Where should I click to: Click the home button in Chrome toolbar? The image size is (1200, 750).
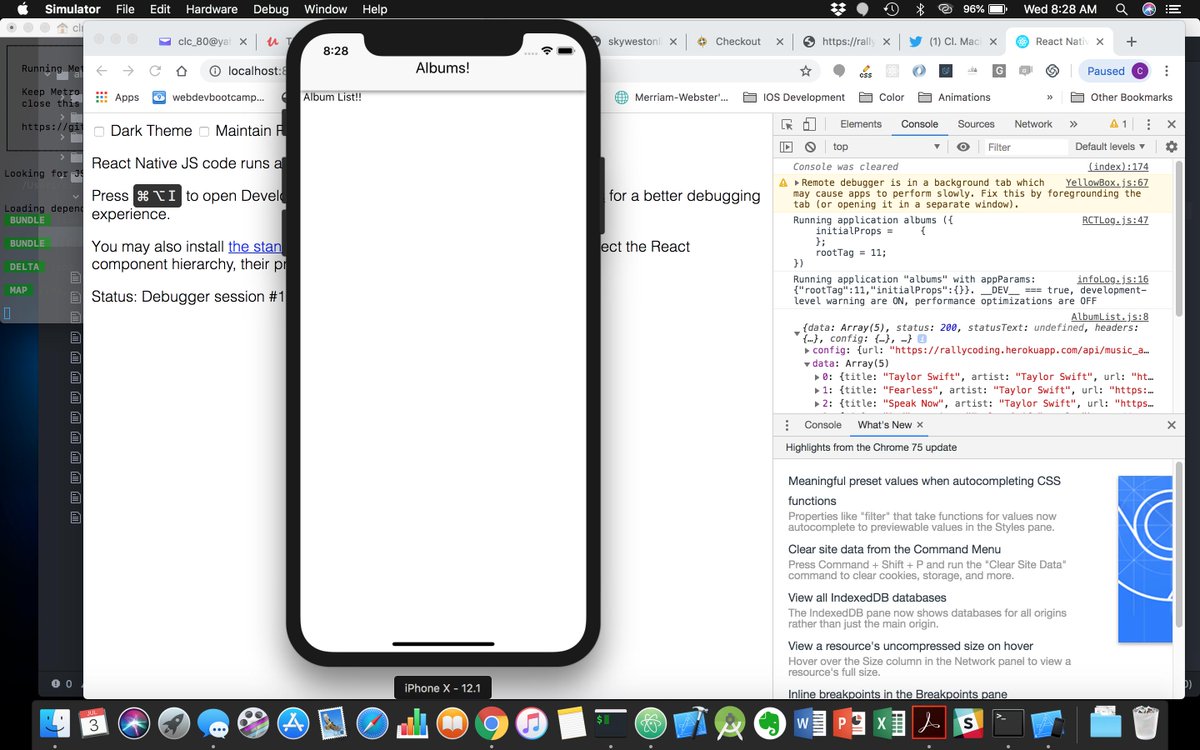(x=181, y=71)
